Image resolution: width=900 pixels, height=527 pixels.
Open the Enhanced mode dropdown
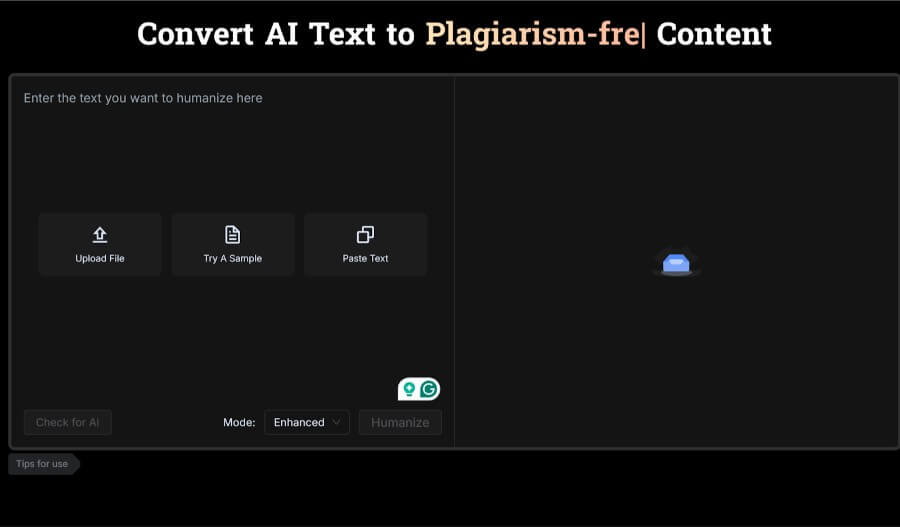click(306, 423)
